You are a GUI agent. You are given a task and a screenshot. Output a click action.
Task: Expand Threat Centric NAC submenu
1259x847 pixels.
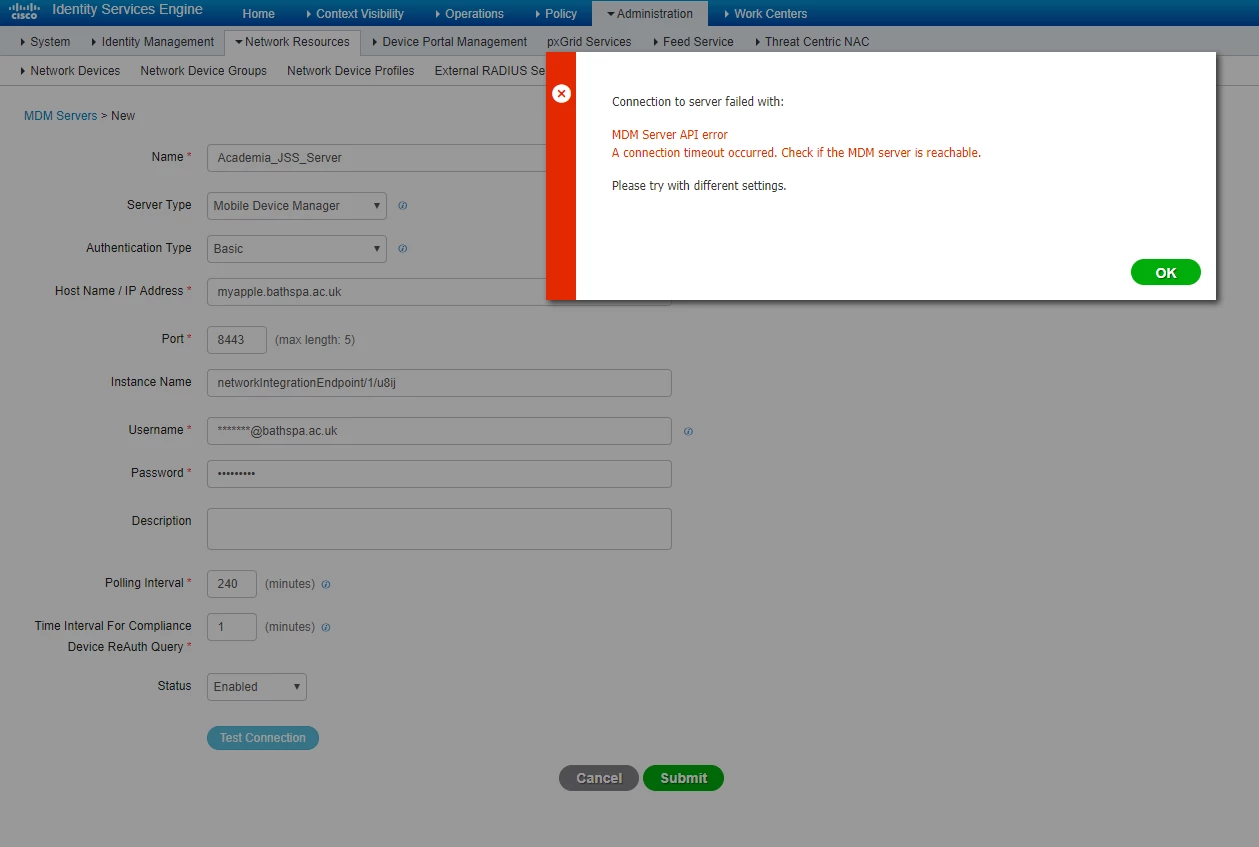[811, 42]
